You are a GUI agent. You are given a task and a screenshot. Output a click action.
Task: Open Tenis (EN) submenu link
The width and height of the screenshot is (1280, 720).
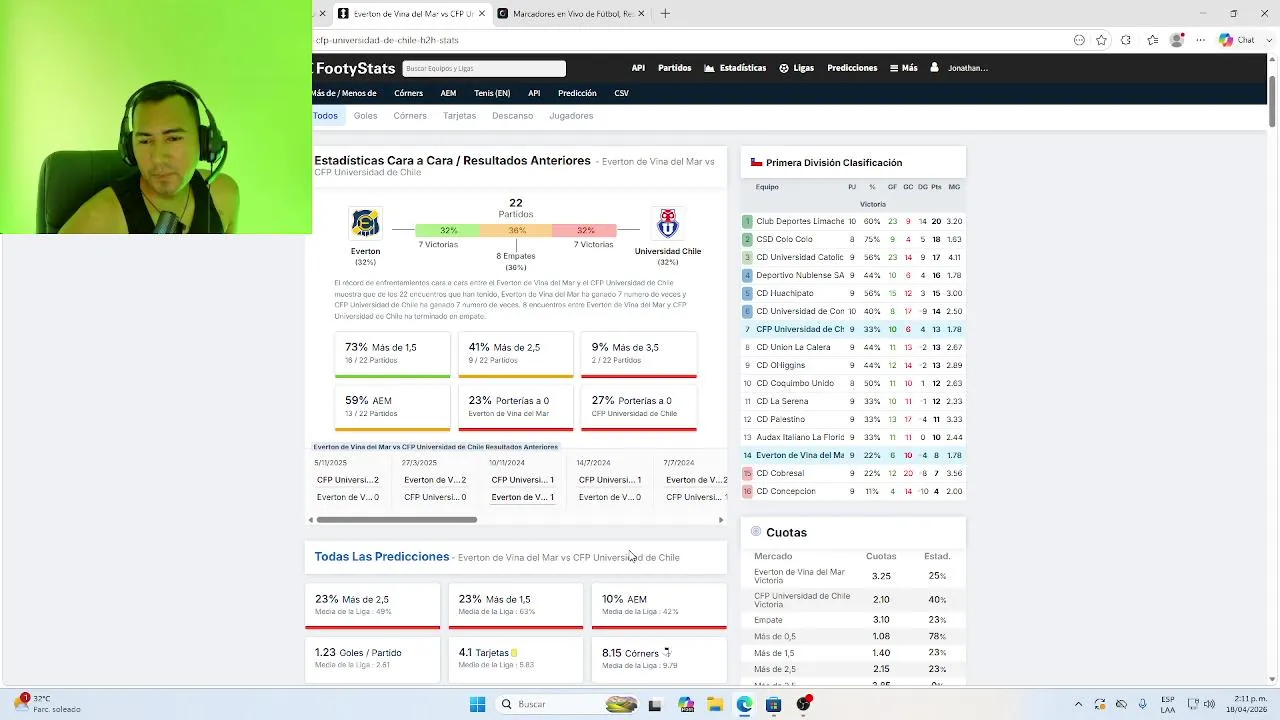coord(492,93)
